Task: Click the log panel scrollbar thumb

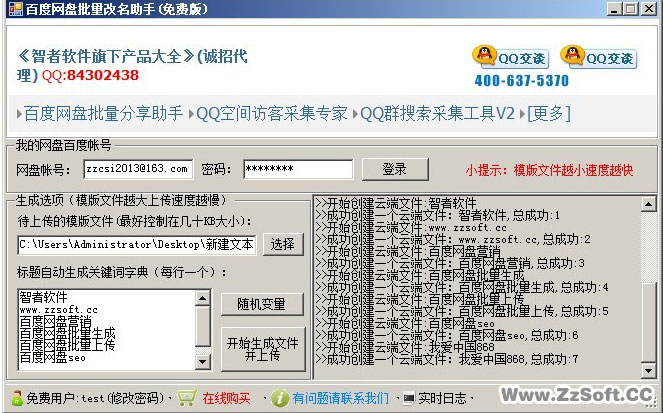Action: tap(648, 322)
